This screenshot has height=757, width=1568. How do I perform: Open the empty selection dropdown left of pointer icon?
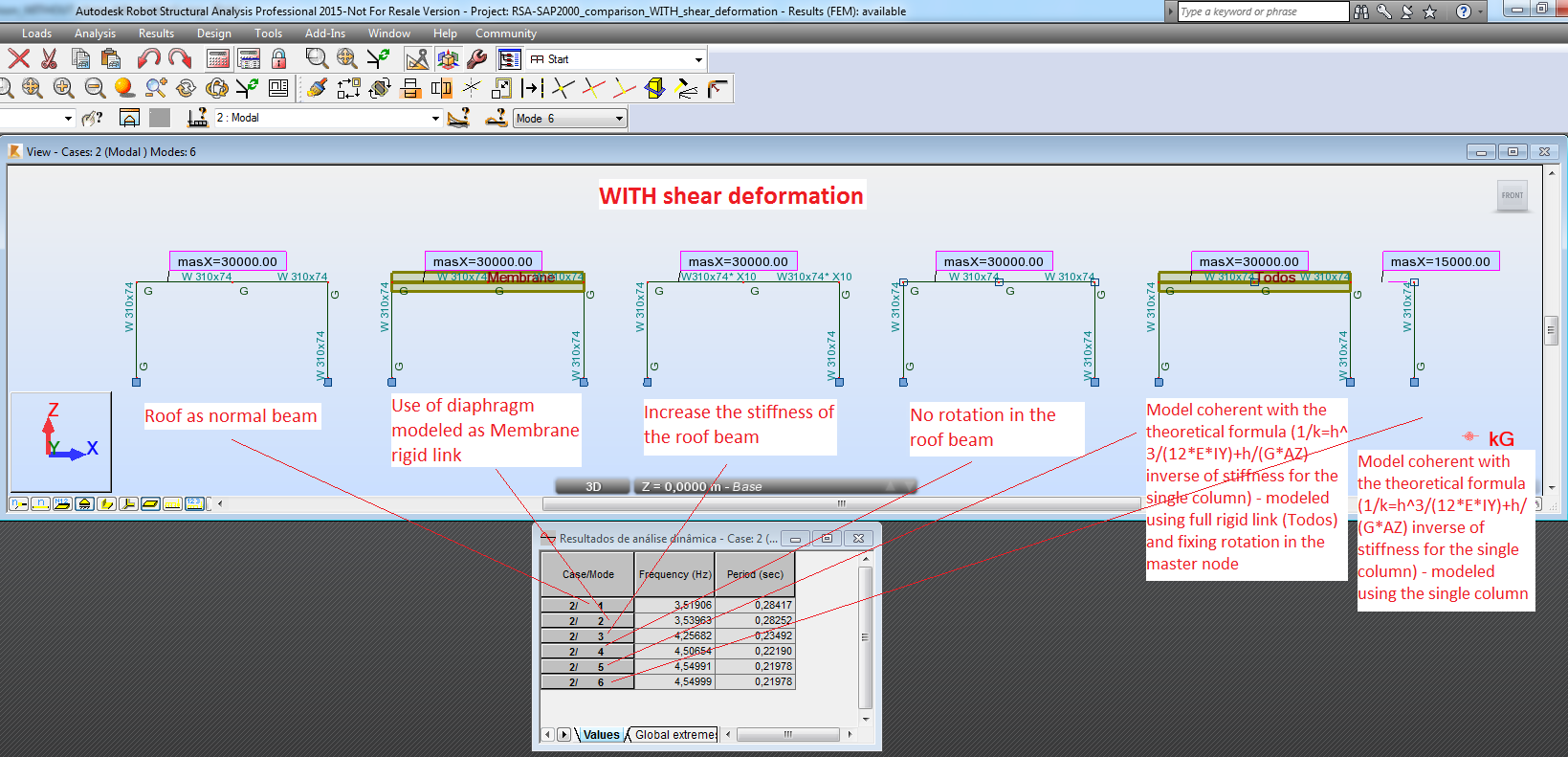click(68, 119)
